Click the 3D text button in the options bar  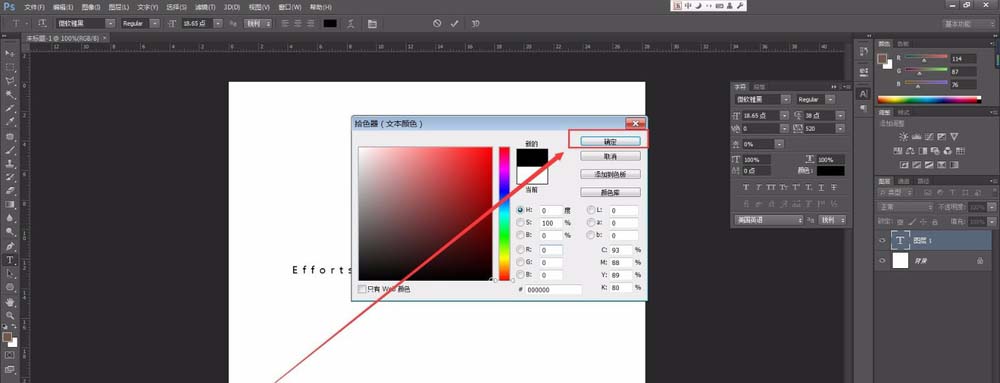(x=475, y=24)
